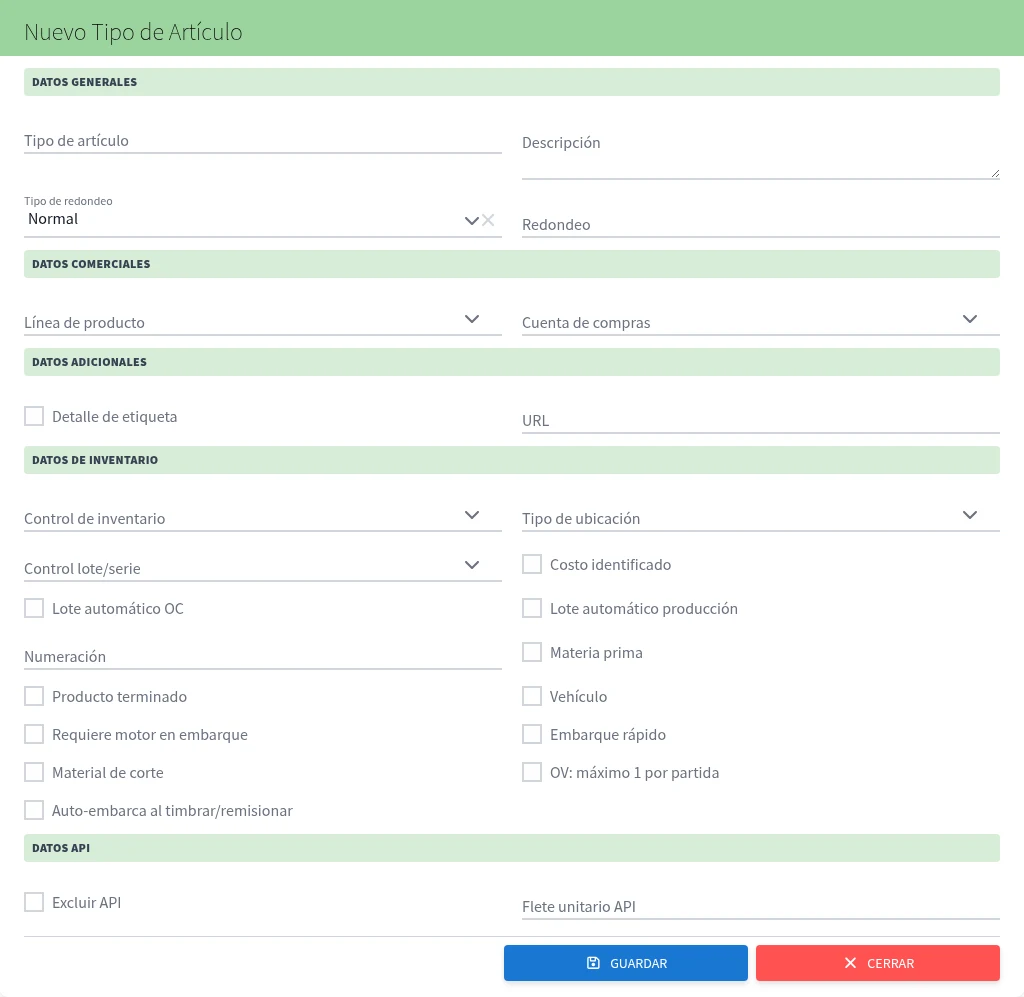This screenshot has height=997, width=1024.
Task: Enable OV: máximo 1 por partida
Action: tap(532, 772)
